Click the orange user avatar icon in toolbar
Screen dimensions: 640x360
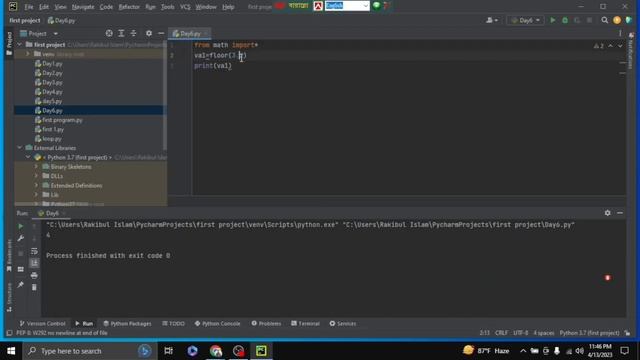coord(617,20)
